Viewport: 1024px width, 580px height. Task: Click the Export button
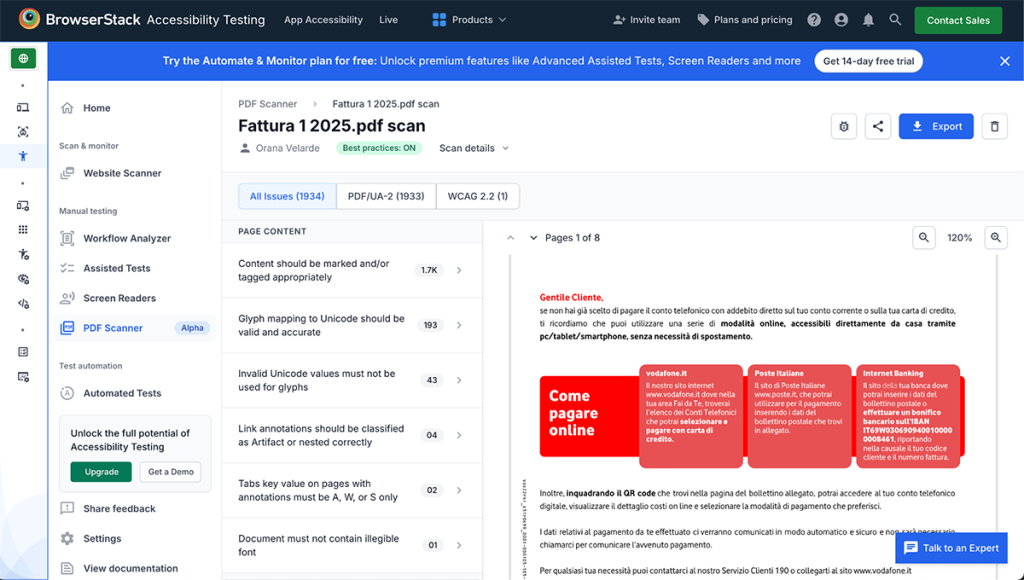pyautogui.click(x=936, y=126)
